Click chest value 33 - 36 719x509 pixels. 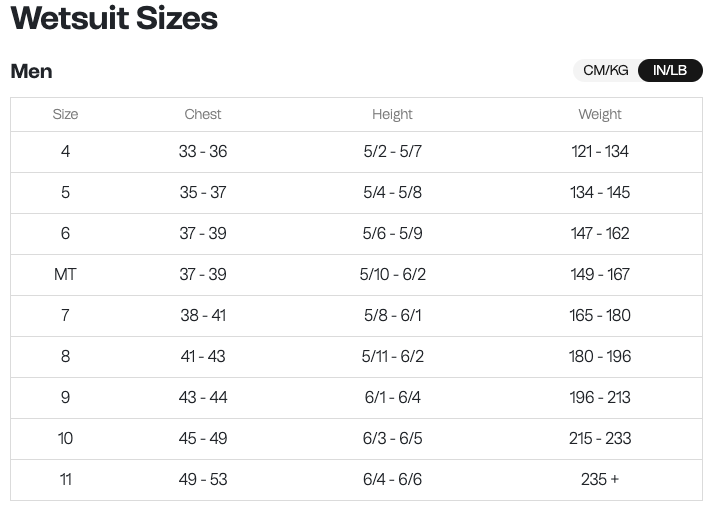(203, 151)
